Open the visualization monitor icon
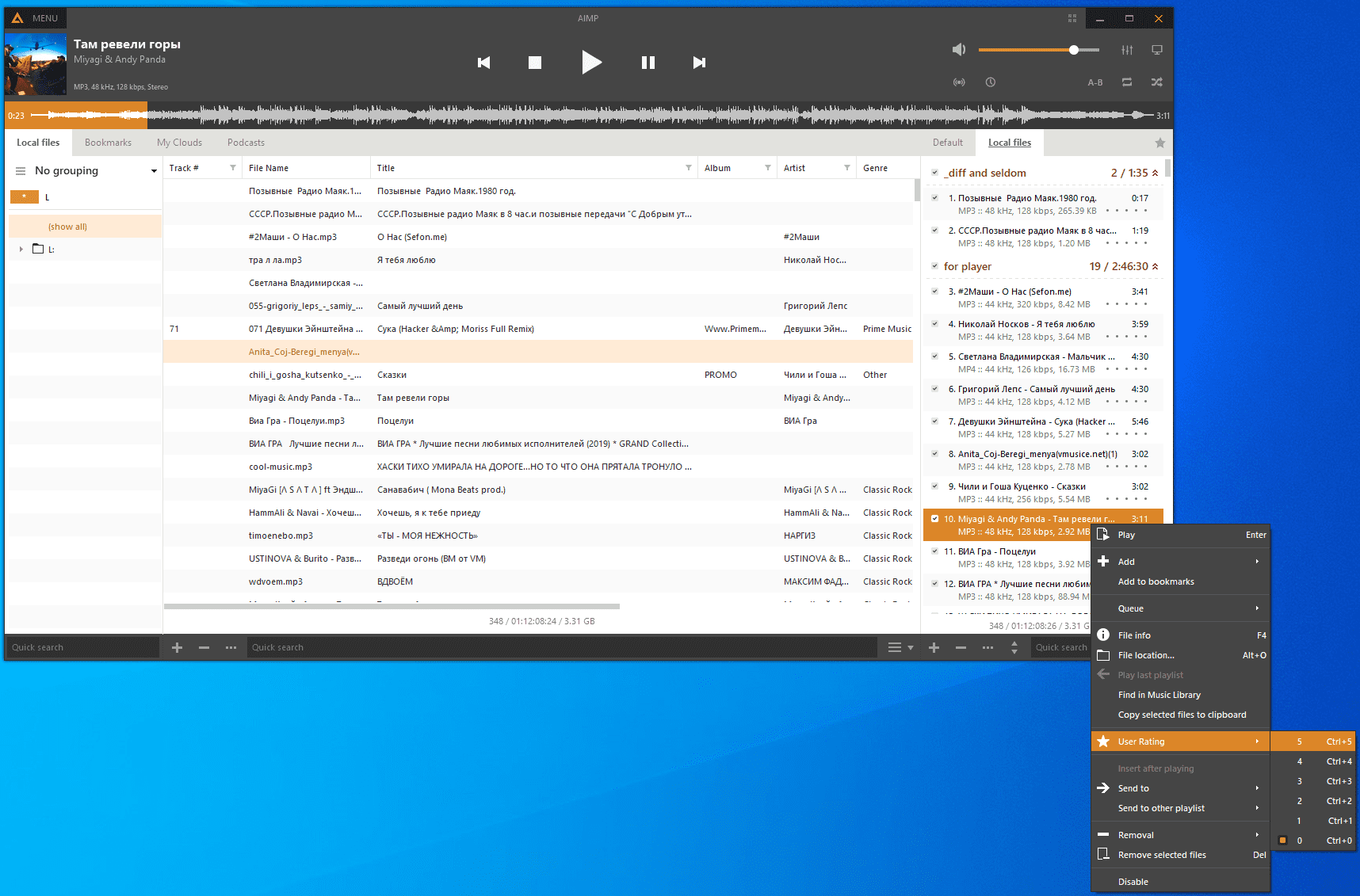Image resolution: width=1360 pixels, height=896 pixels. [x=1157, y=50]
